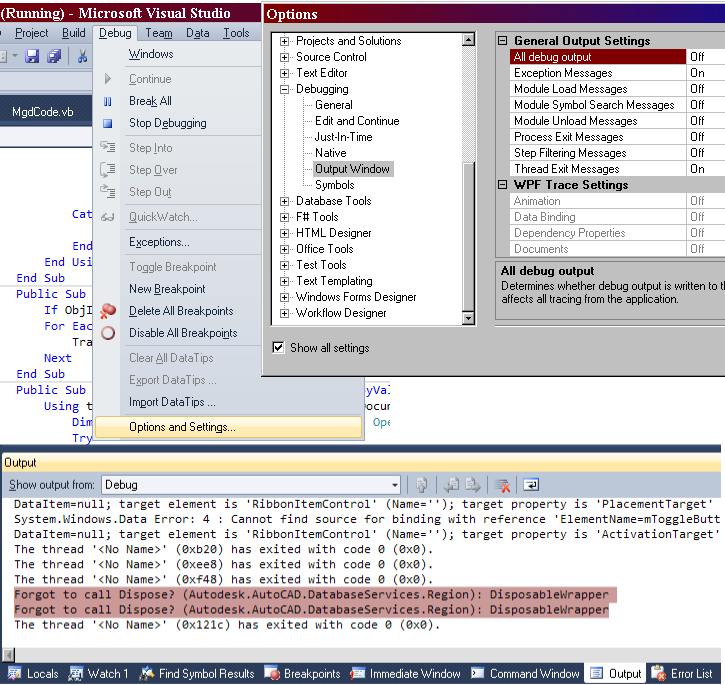This screenshot has width=725, height=685.
Task: Choose Options and Settings menu entry
Action: click(182, 427)
